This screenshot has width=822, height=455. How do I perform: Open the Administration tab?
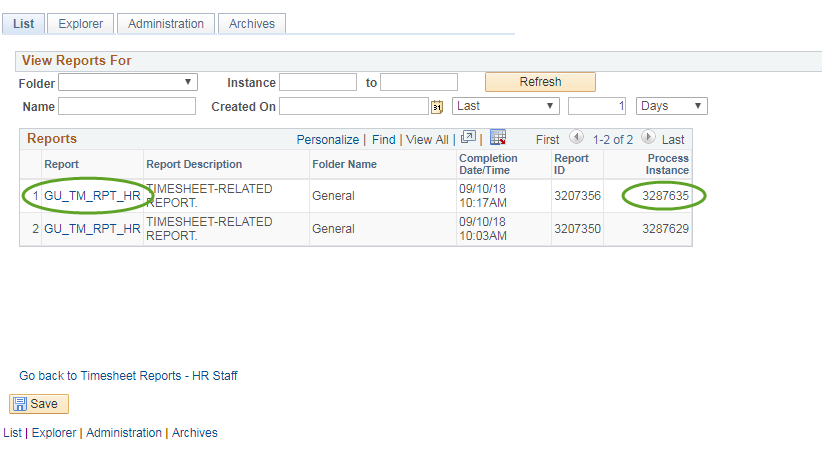(x=166, y=23)
